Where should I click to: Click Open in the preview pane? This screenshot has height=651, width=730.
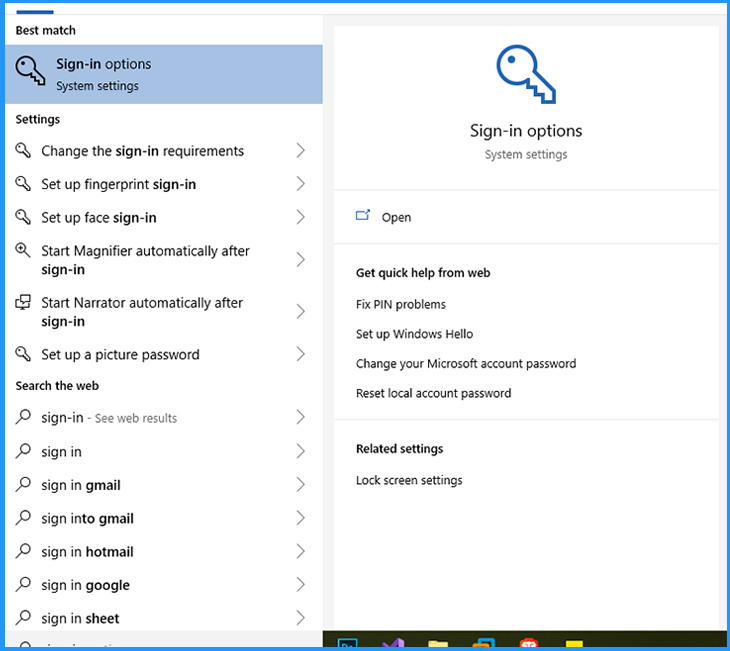[396, 217]
